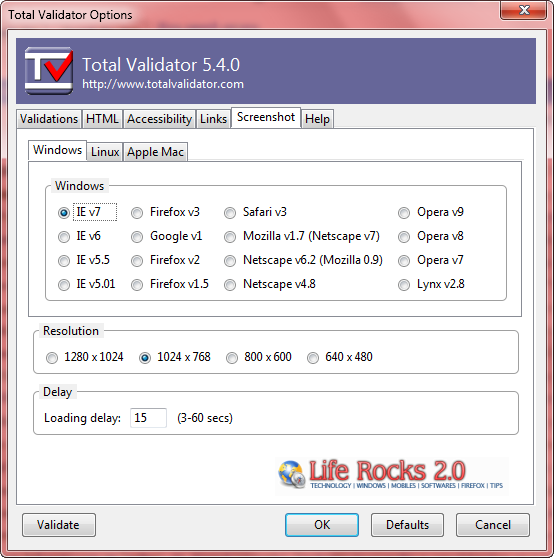Pick the IE v5.01 radio button
This screenshot has width=554, height=558.
coord(64,285)
